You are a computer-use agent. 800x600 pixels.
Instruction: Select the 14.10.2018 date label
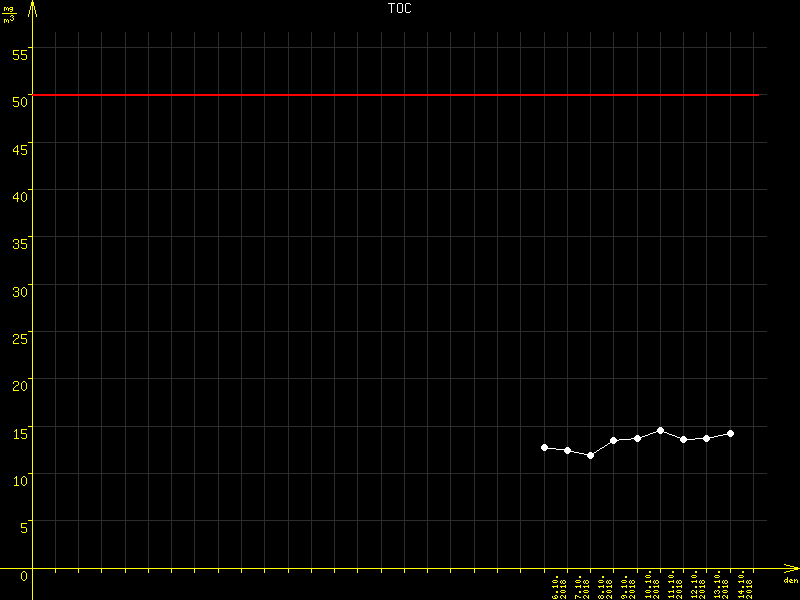point(744,587)
